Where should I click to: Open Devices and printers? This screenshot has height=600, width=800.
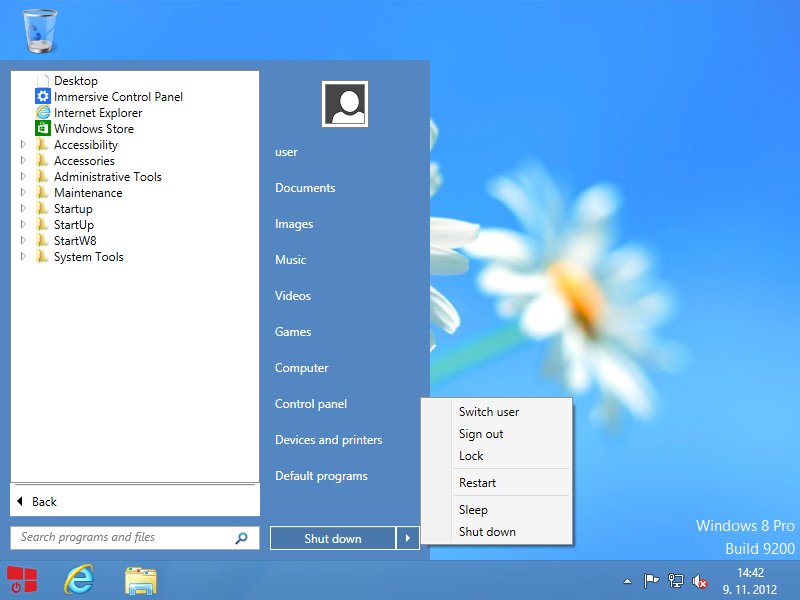click(329, 440)
